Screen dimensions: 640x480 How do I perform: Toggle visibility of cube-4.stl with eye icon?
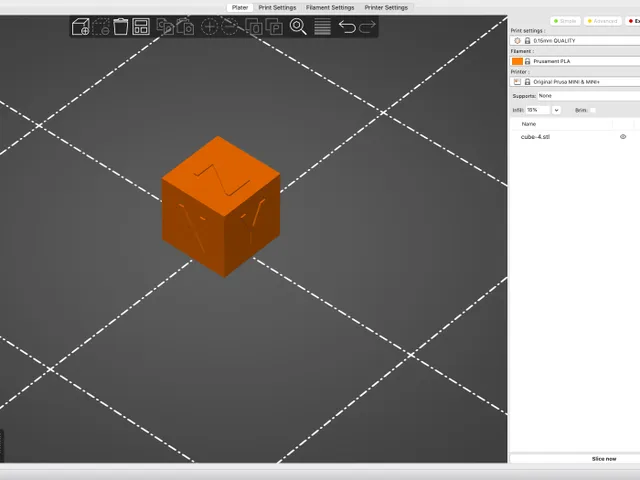pos(623,137)
